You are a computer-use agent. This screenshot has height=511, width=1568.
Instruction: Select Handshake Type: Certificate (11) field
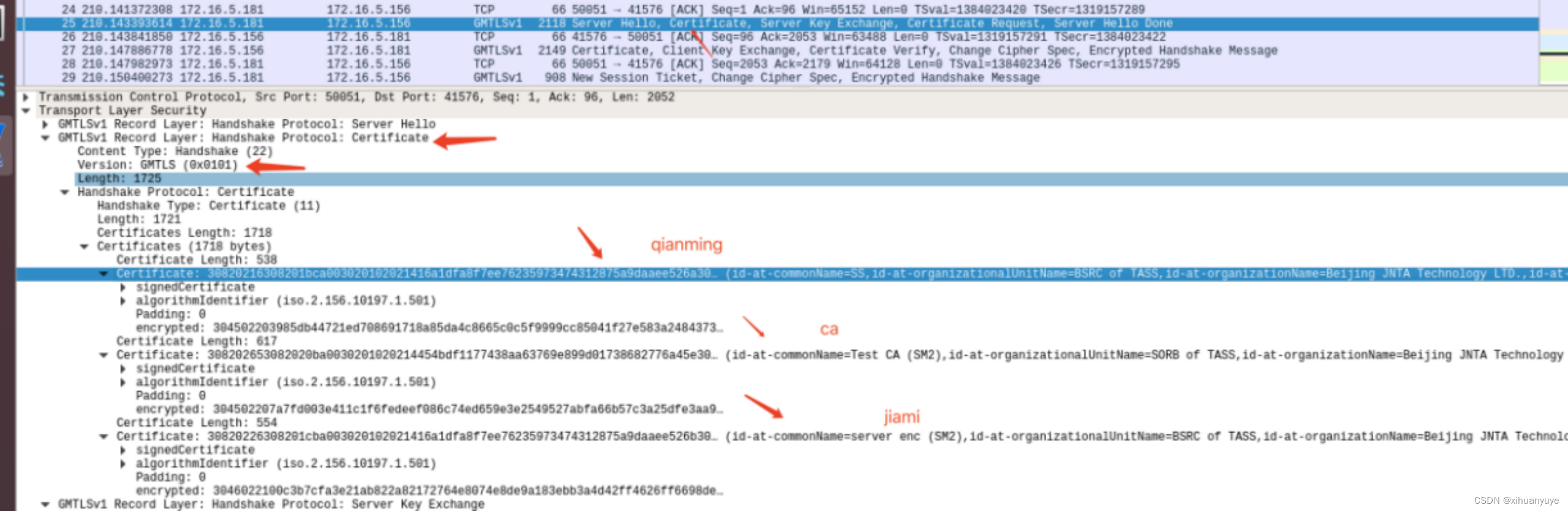point(208,206)
